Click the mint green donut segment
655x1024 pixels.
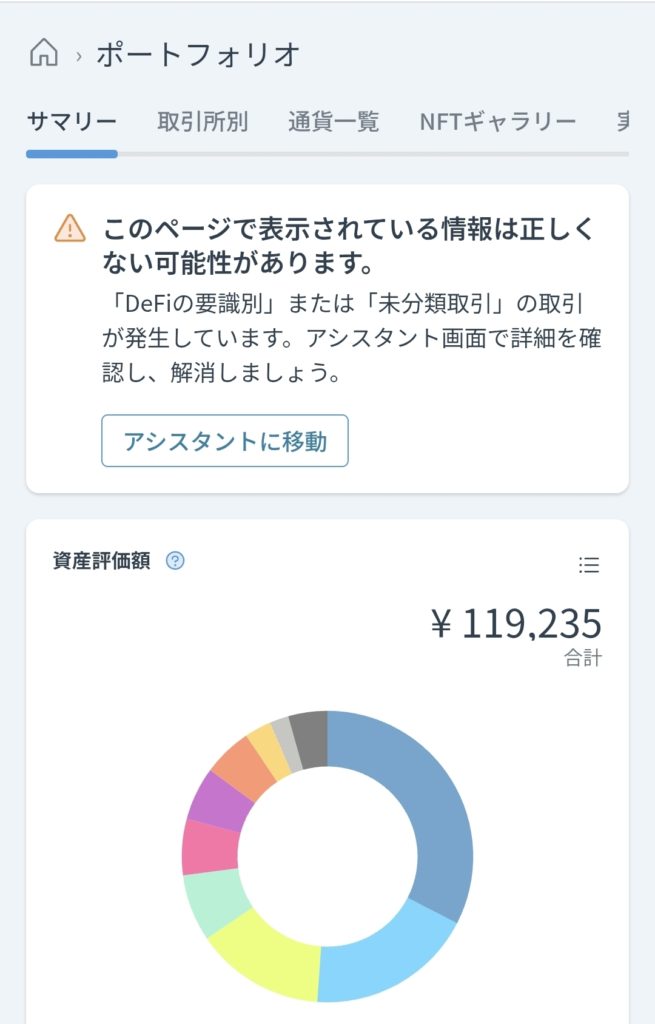pos(215,898)
